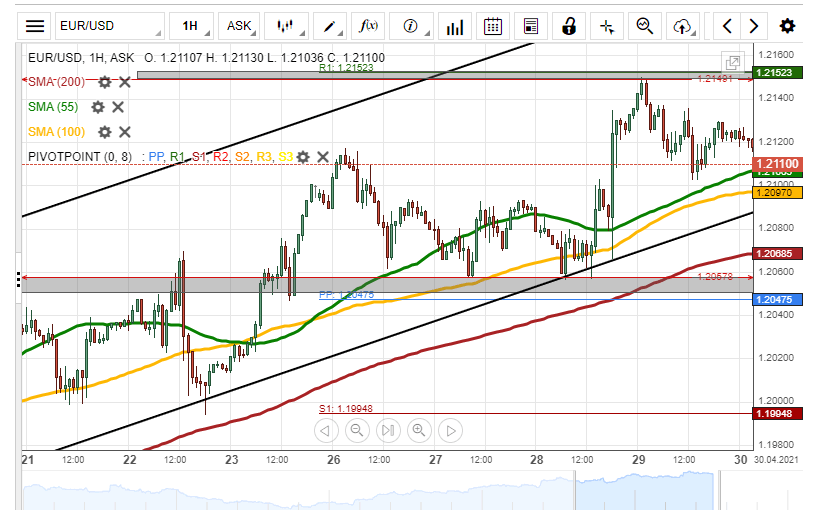Open the calendar date picker icon

click(492, 26)
